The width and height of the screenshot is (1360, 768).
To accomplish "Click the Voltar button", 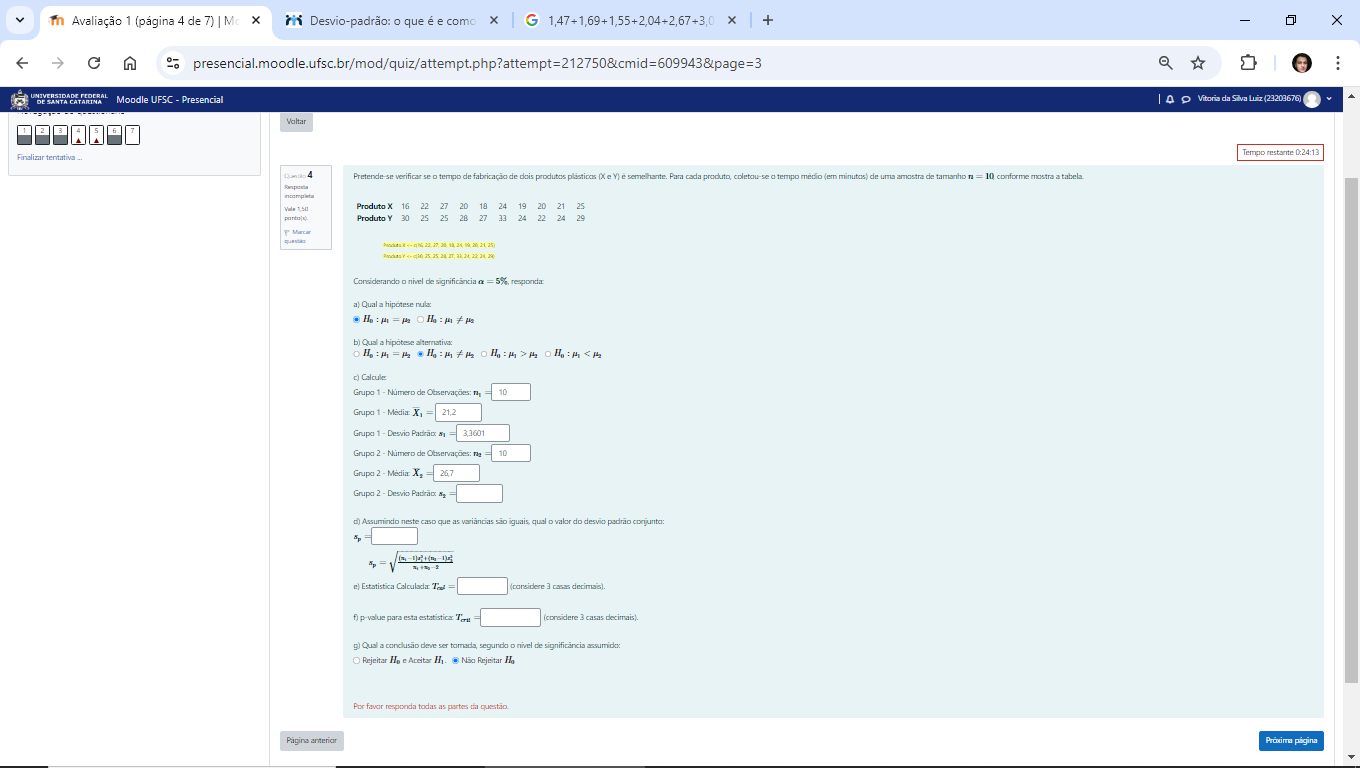I will [296, 121].
